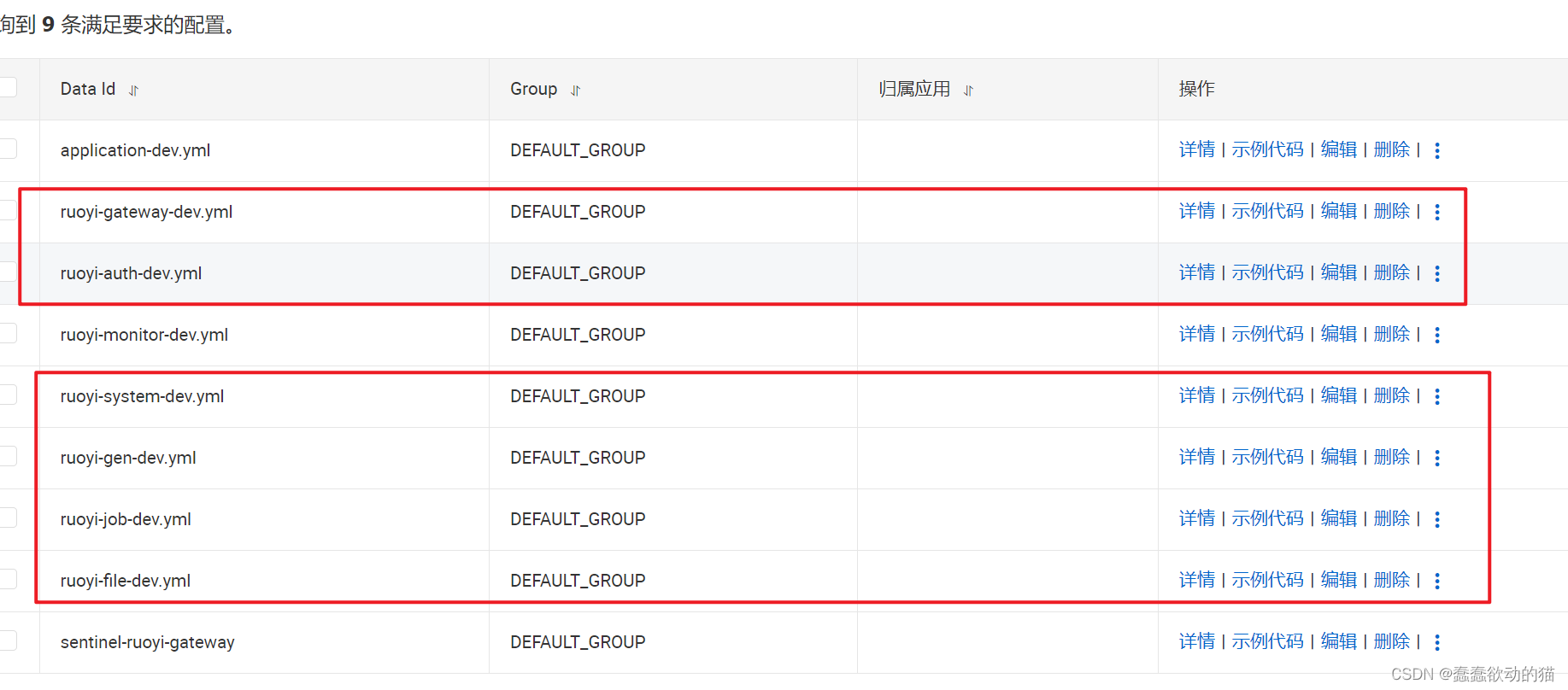This screenshot has width=1568, height=690.
Task: Click DEFAULT_GROUP in the sentinel-ruoyi-gateway row
Action: point(578,642)
